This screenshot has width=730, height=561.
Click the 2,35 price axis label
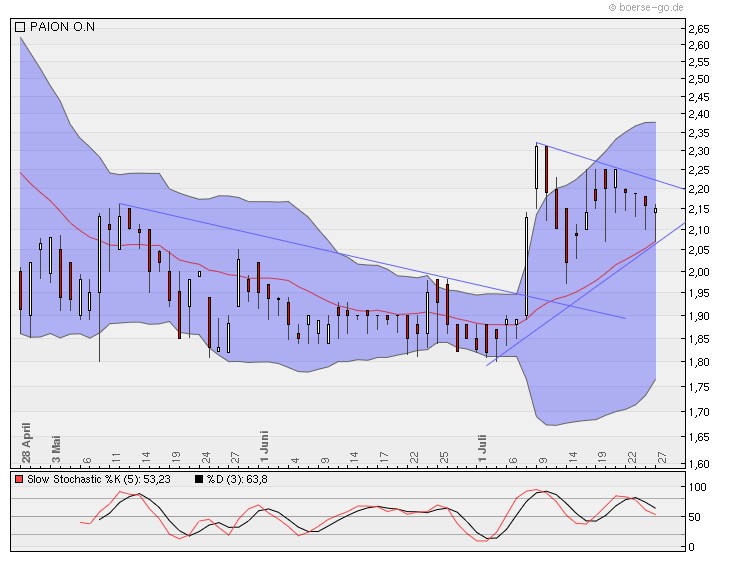tap(699, 134)
